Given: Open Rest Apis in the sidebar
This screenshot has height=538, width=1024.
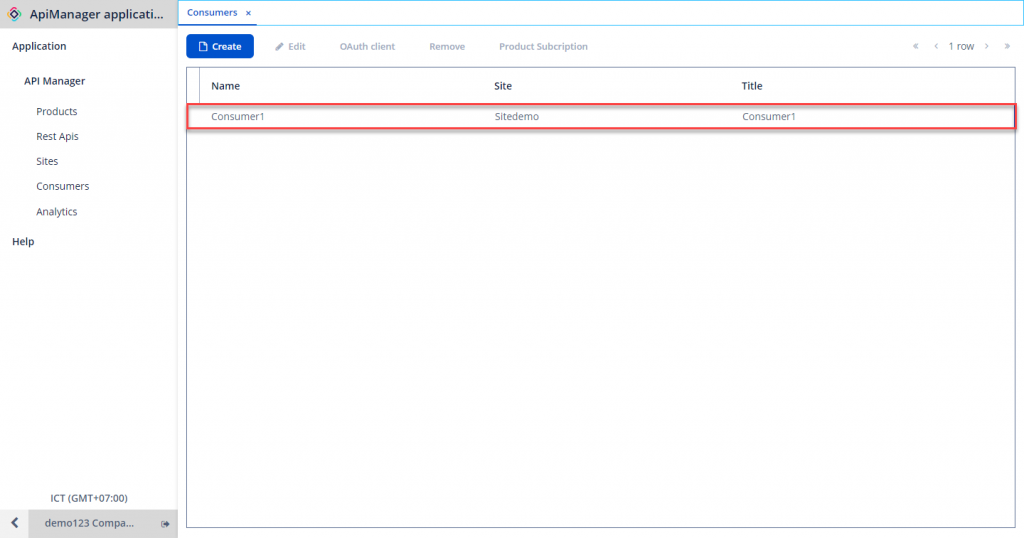Looking at the screenshot, I should tap(57, 136).
